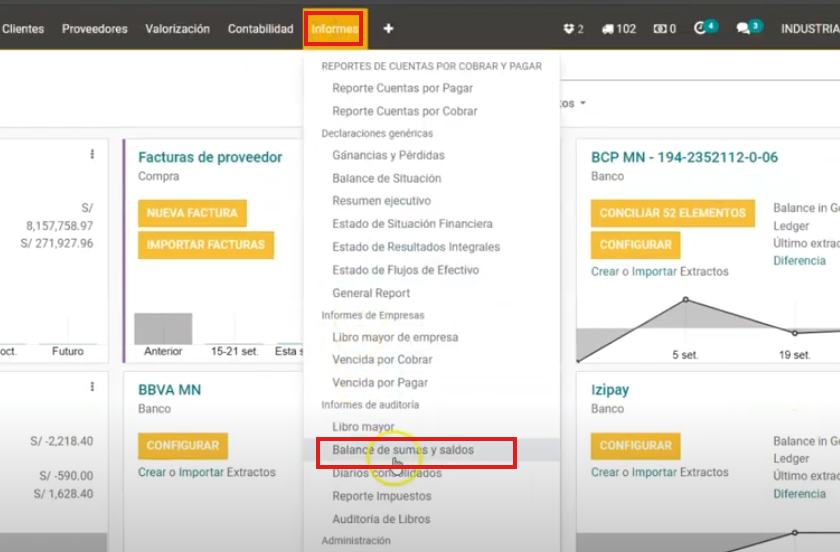Open the Contabilidad dropdown menu
The image size is (840, 552).
[x=260, y=29]
